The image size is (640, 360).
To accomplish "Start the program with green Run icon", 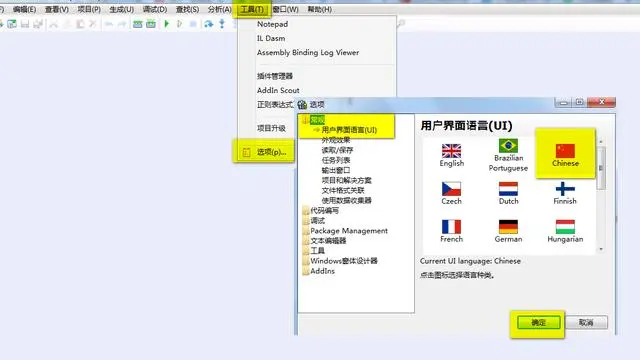I will point(167,24).
